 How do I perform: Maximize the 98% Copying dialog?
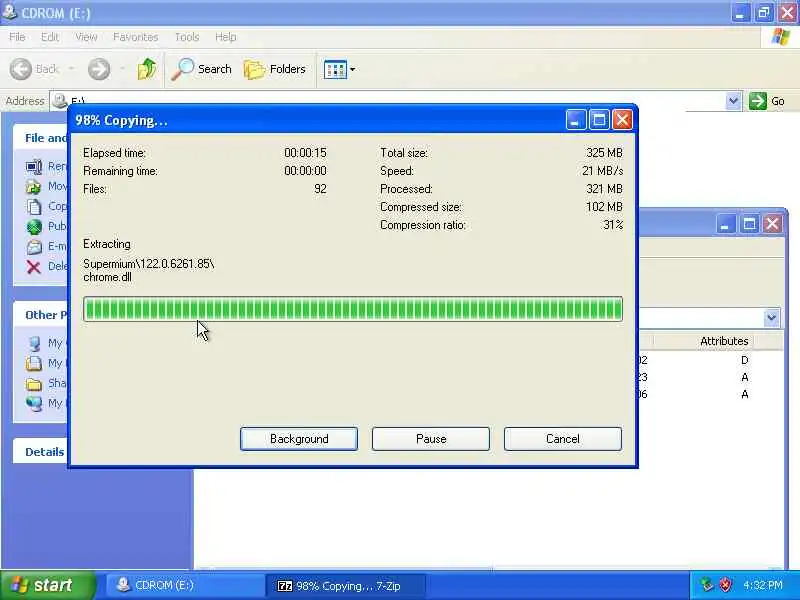pos(599,120)
